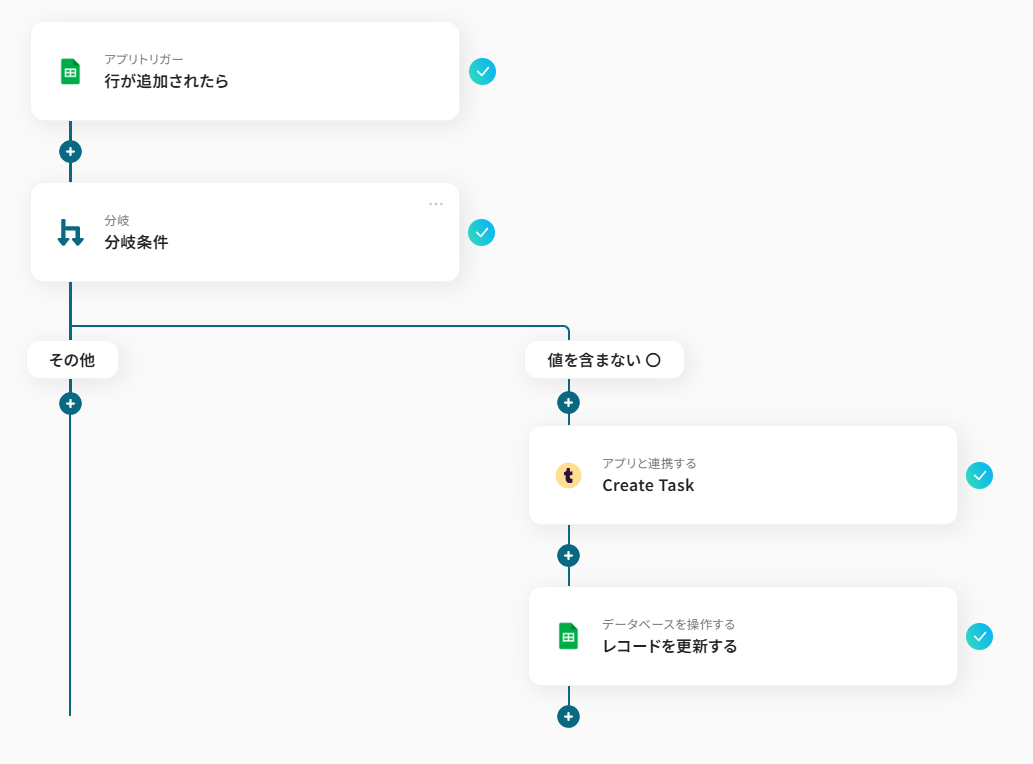
Task: Click the check status beside 行が追加されたら
Action: [x=483, y=72]
